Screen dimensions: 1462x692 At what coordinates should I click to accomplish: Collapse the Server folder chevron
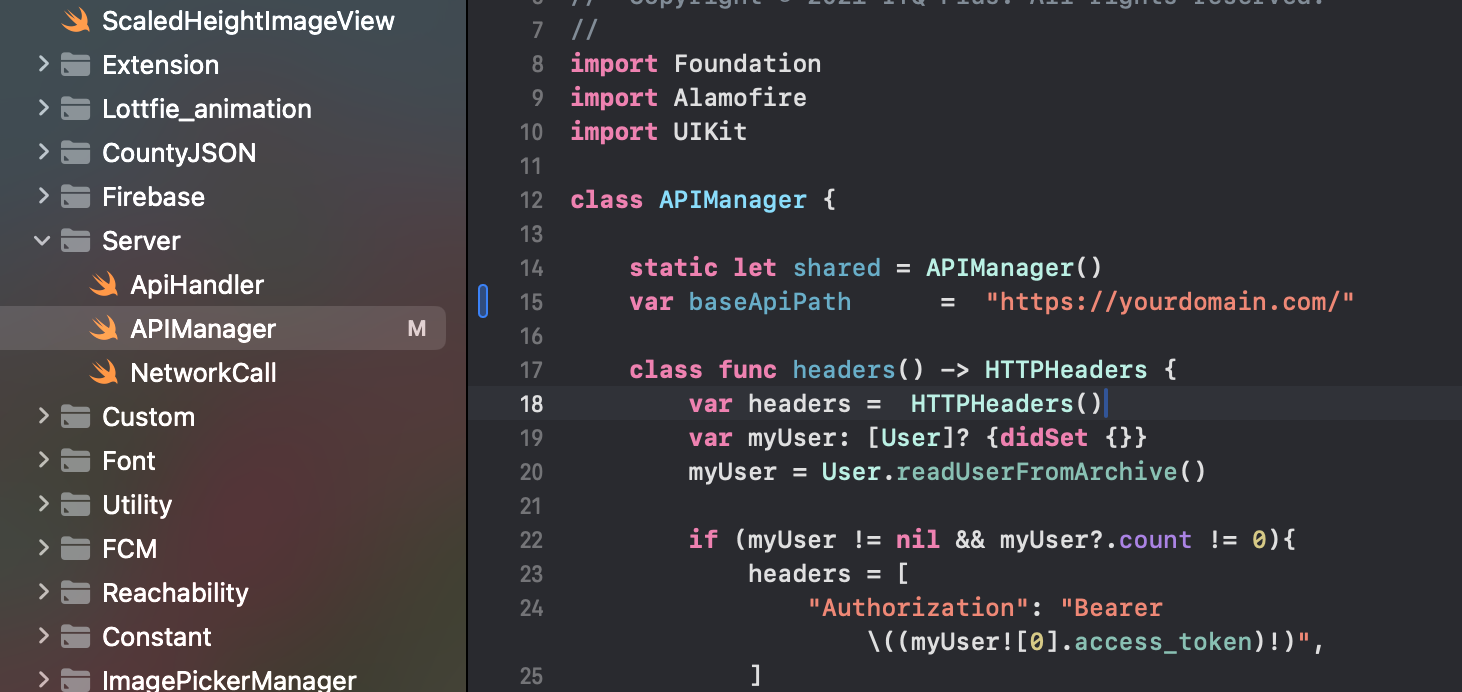[x=43, y=241]
